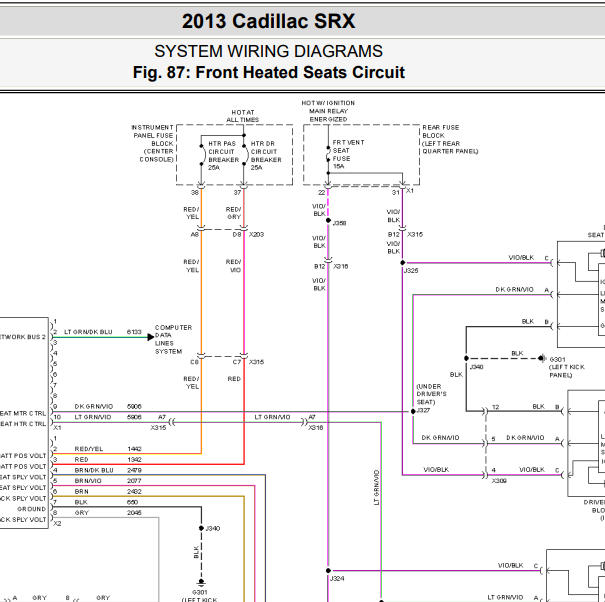Click fuse block pin number '37'
This screenshot has width=605, height=602.
[237, 192]
